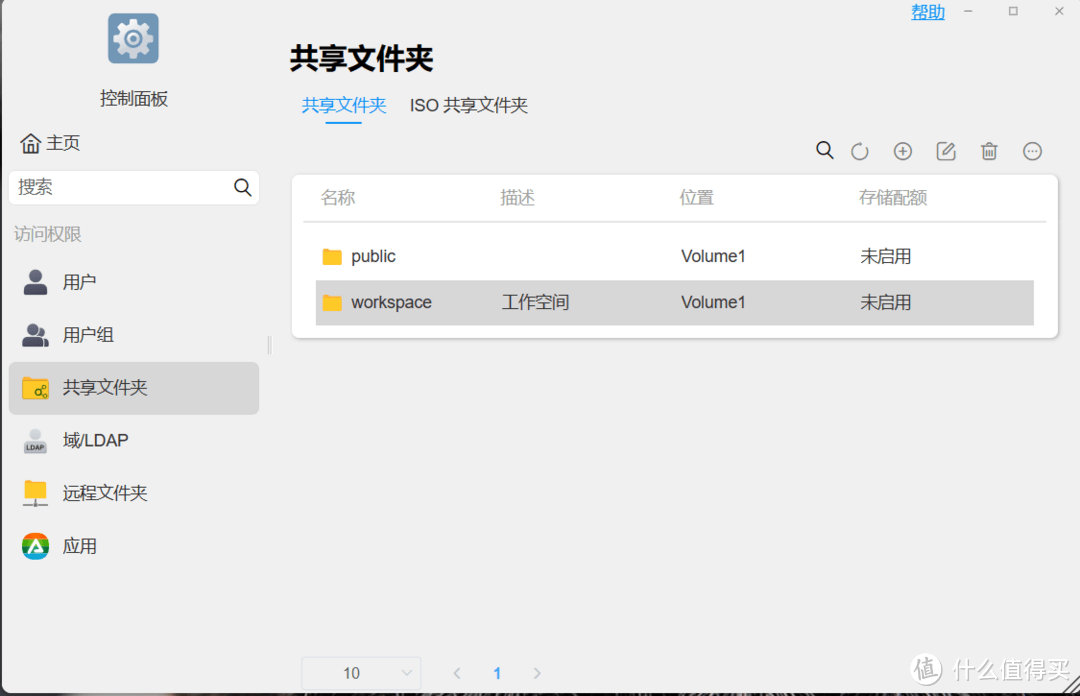Sort by the 名称 column header
This screenshot has height=696, width=1080.
[338, 198]
